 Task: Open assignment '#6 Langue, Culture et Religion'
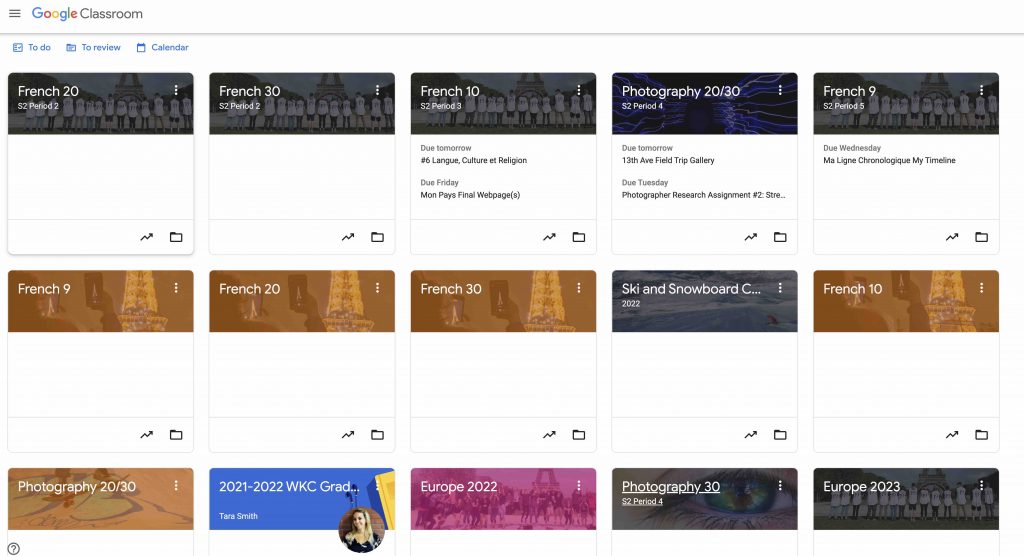[x=473, y=160]
